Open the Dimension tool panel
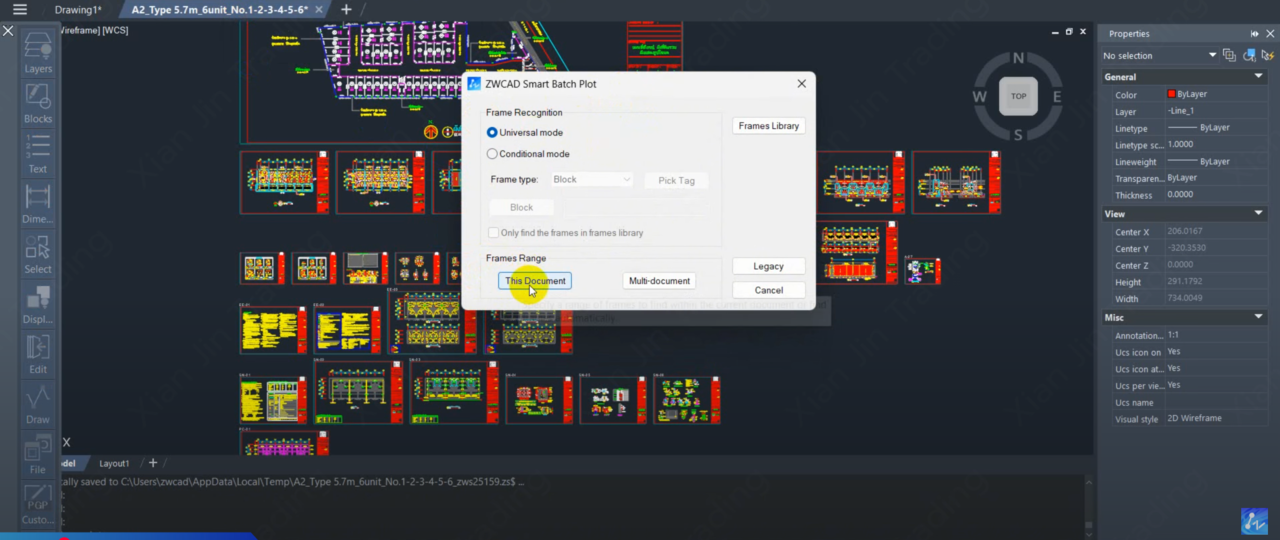1280x540 pixels. [38, 203]
